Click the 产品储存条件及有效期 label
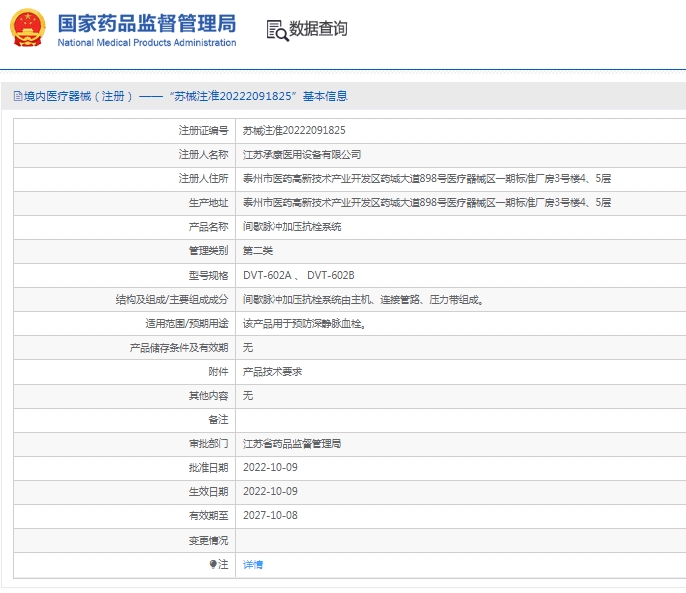Image resolution: width=686 pixels, height=593 pixels. pos(179,347)
